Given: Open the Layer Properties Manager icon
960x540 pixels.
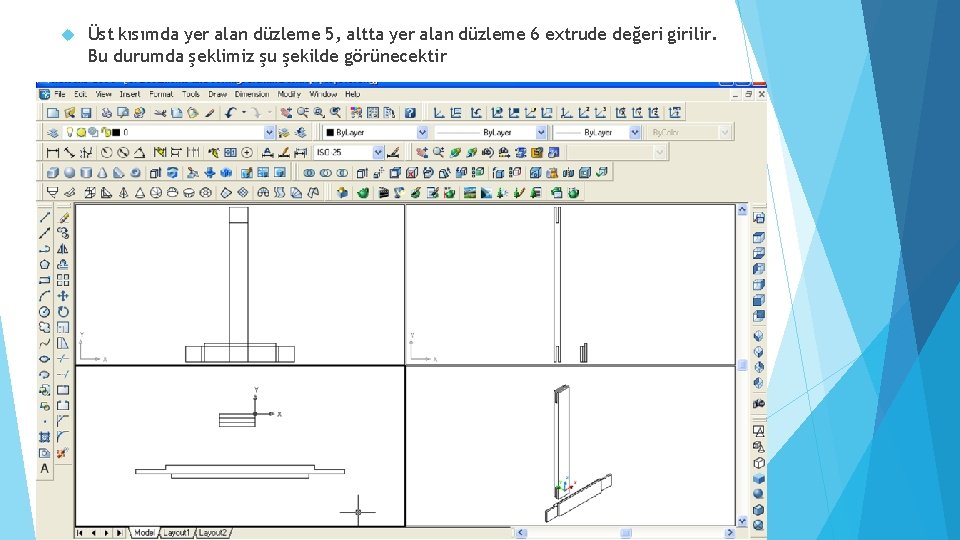Looking at the screenshot, I should coord(53,132).
